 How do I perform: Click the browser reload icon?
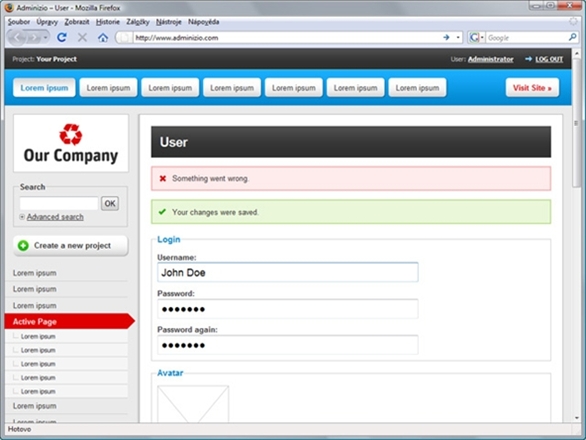[x=62, y=37]
